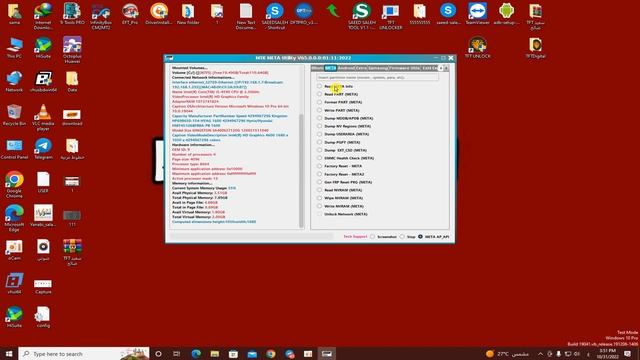Open the TFT UNLOCKER desktop shortcut

click(x=391, y=16)
